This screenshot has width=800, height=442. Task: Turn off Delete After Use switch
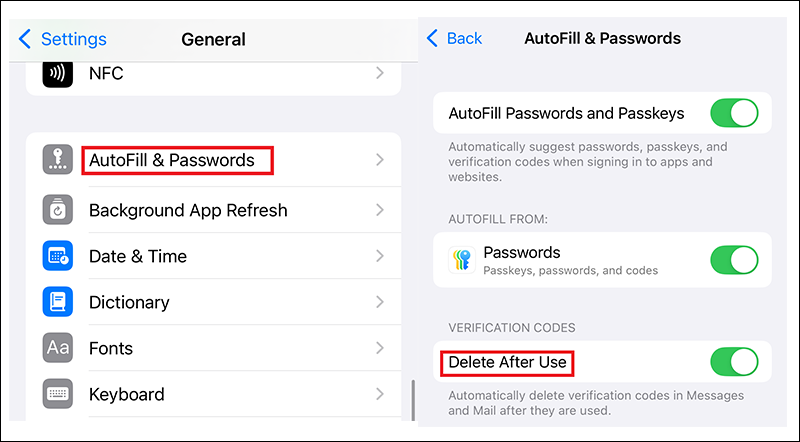tap(734, 361)
